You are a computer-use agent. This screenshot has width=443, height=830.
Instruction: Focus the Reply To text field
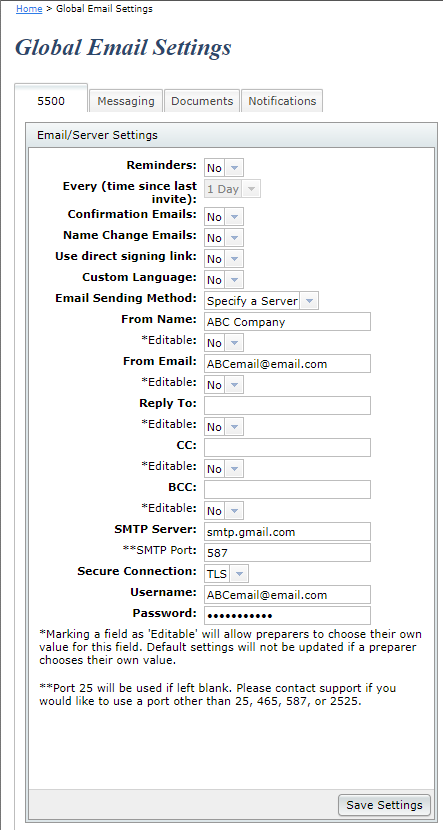[287, 405]
